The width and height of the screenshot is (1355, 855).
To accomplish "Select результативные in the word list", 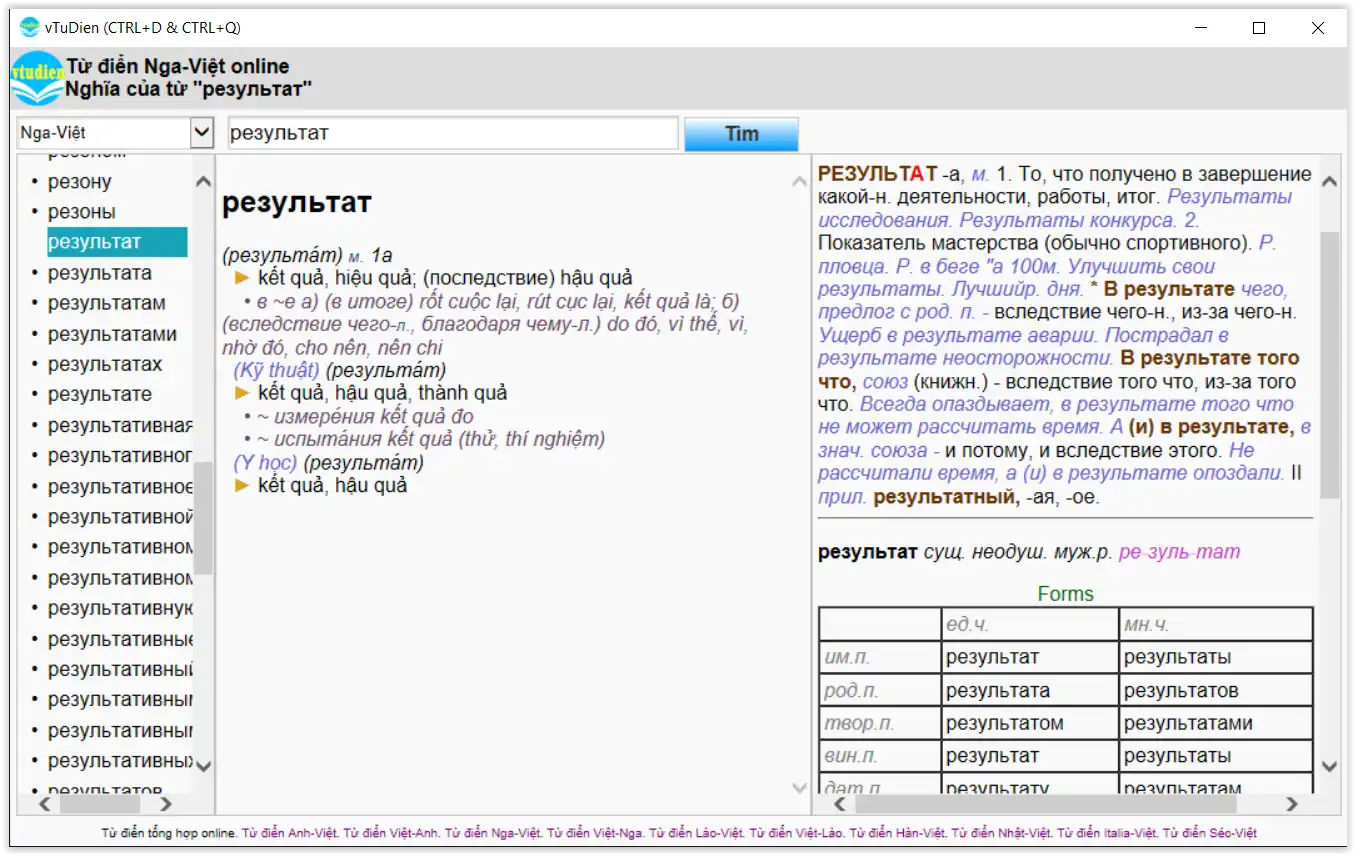I will coord(120,639).
